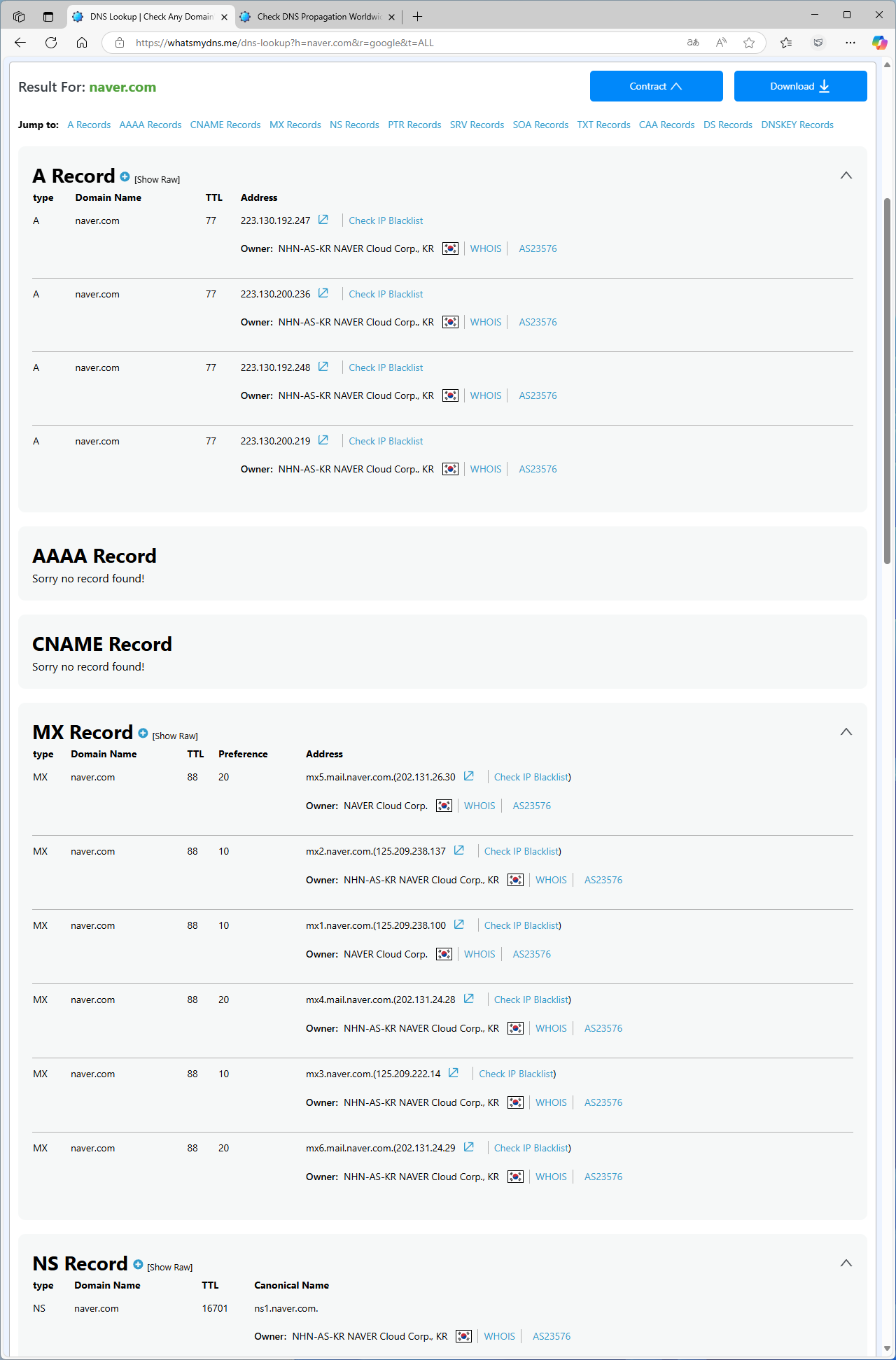Open the Copilot icon in browser toolbar
The image size is (896, 1360).
click(x=879, y=43)
